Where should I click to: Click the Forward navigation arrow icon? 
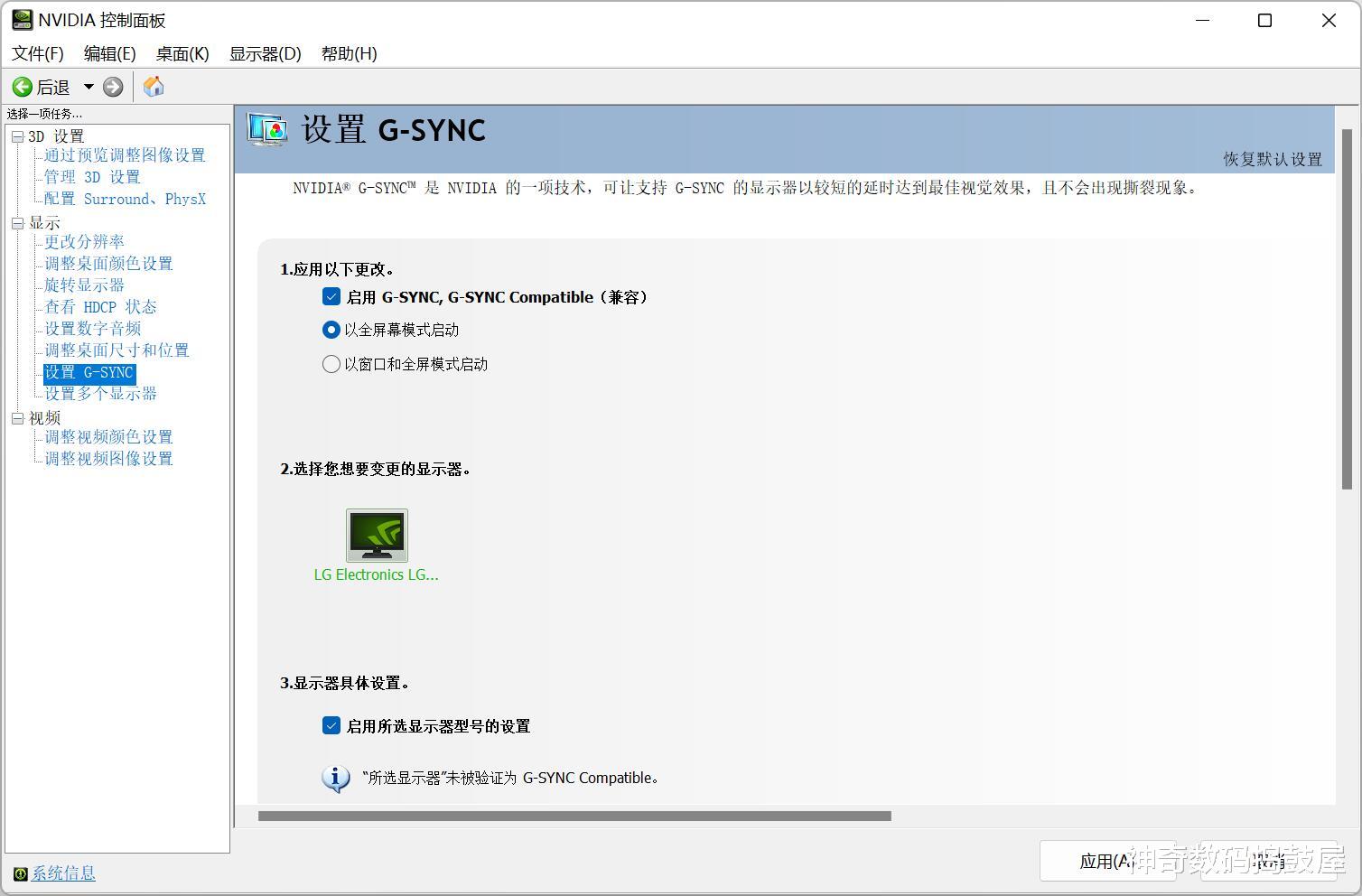pyautogui.click(x=113, y=87)
